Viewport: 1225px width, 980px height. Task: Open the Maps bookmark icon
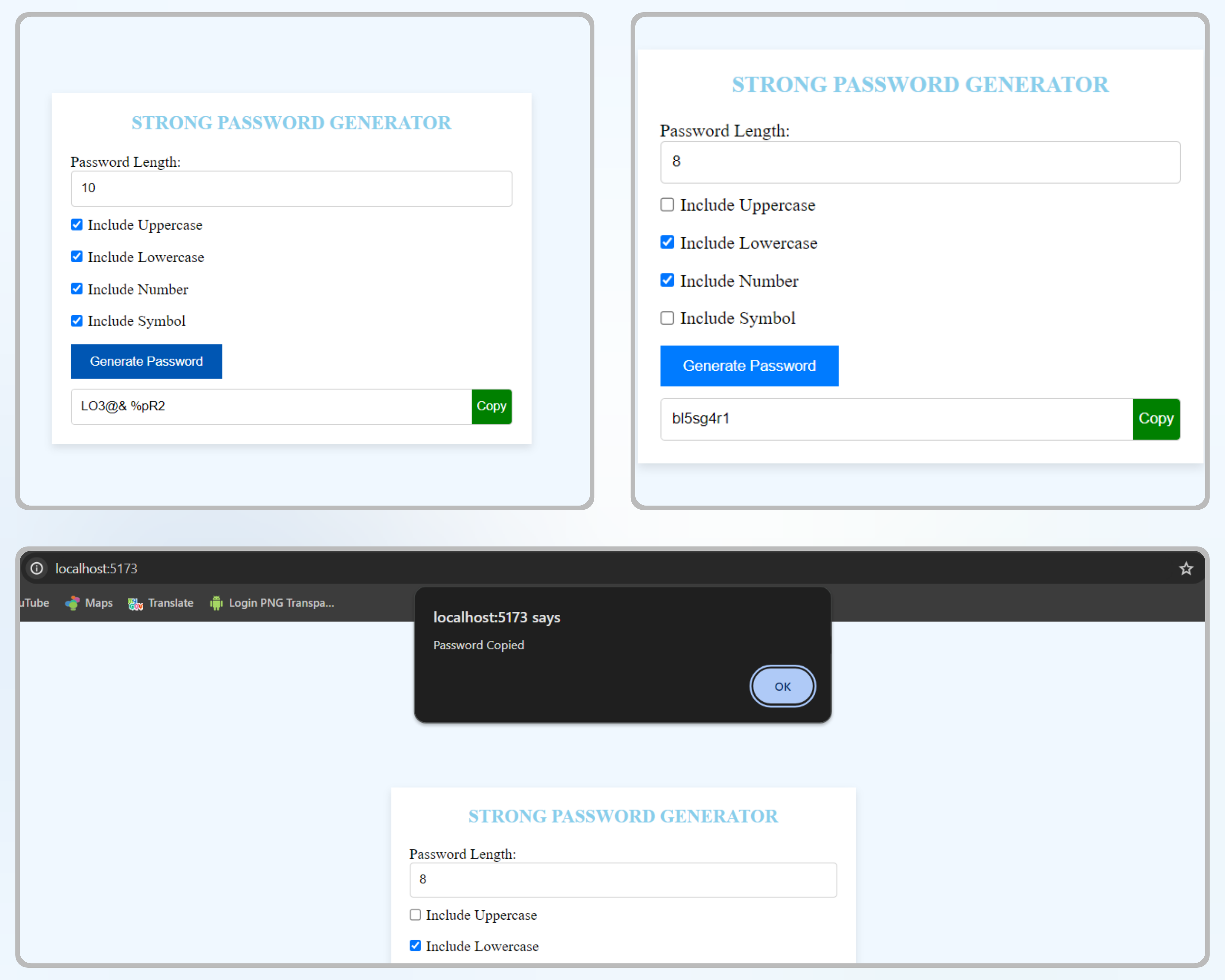pos(72,603)
